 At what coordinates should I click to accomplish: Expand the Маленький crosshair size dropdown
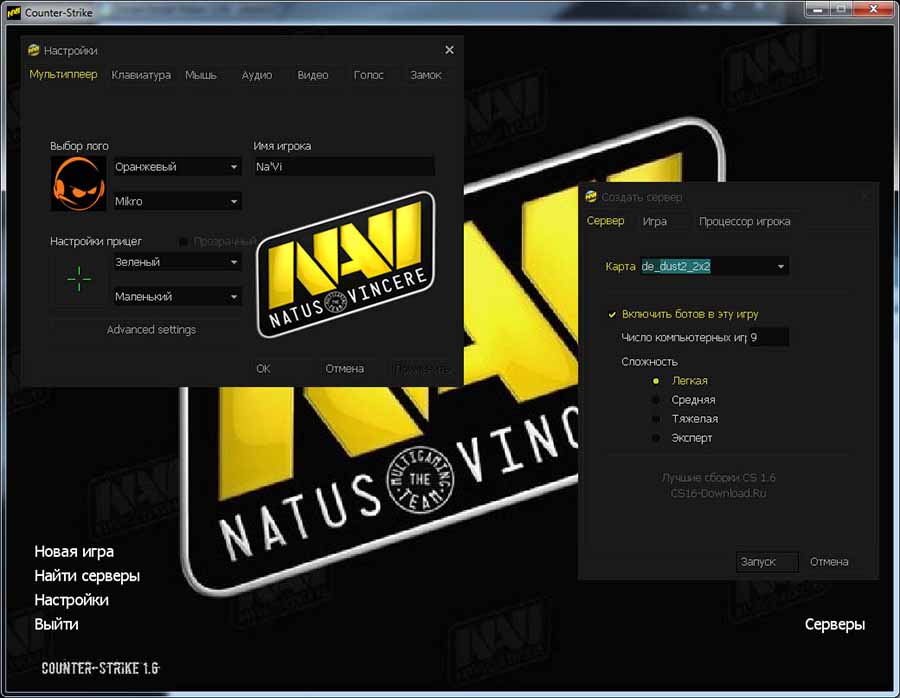tap(177, 296)
